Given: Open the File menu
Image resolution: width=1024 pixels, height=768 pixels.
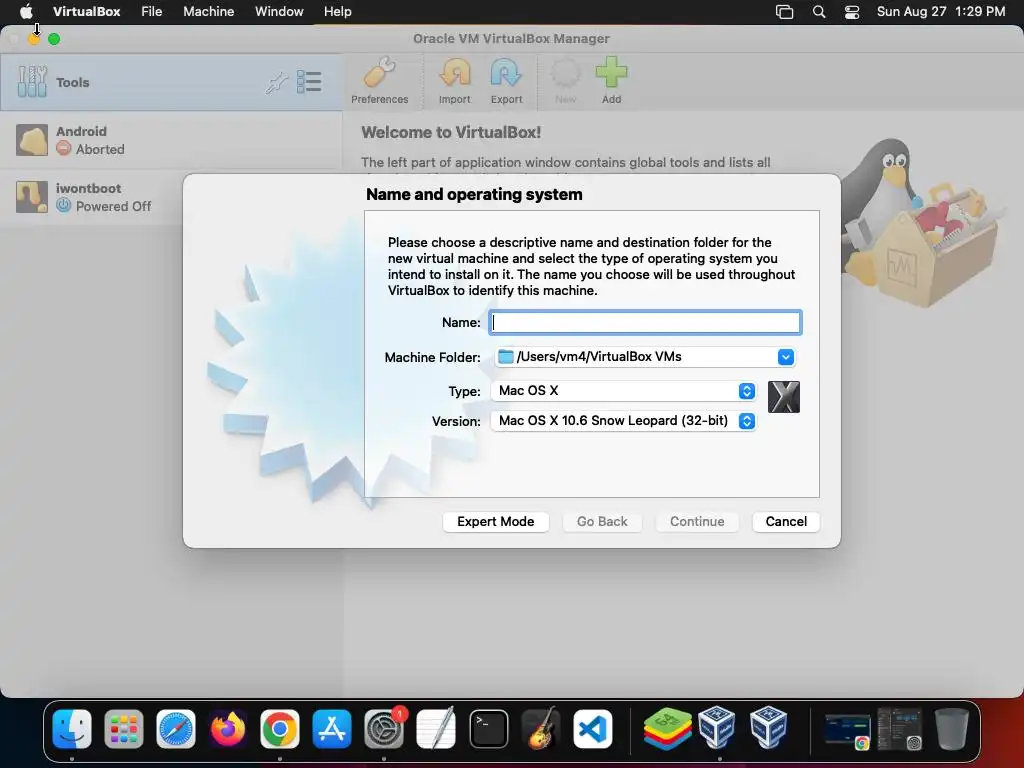Looking at the screenshot, I should pyautogui.click(x=152, y=12).
